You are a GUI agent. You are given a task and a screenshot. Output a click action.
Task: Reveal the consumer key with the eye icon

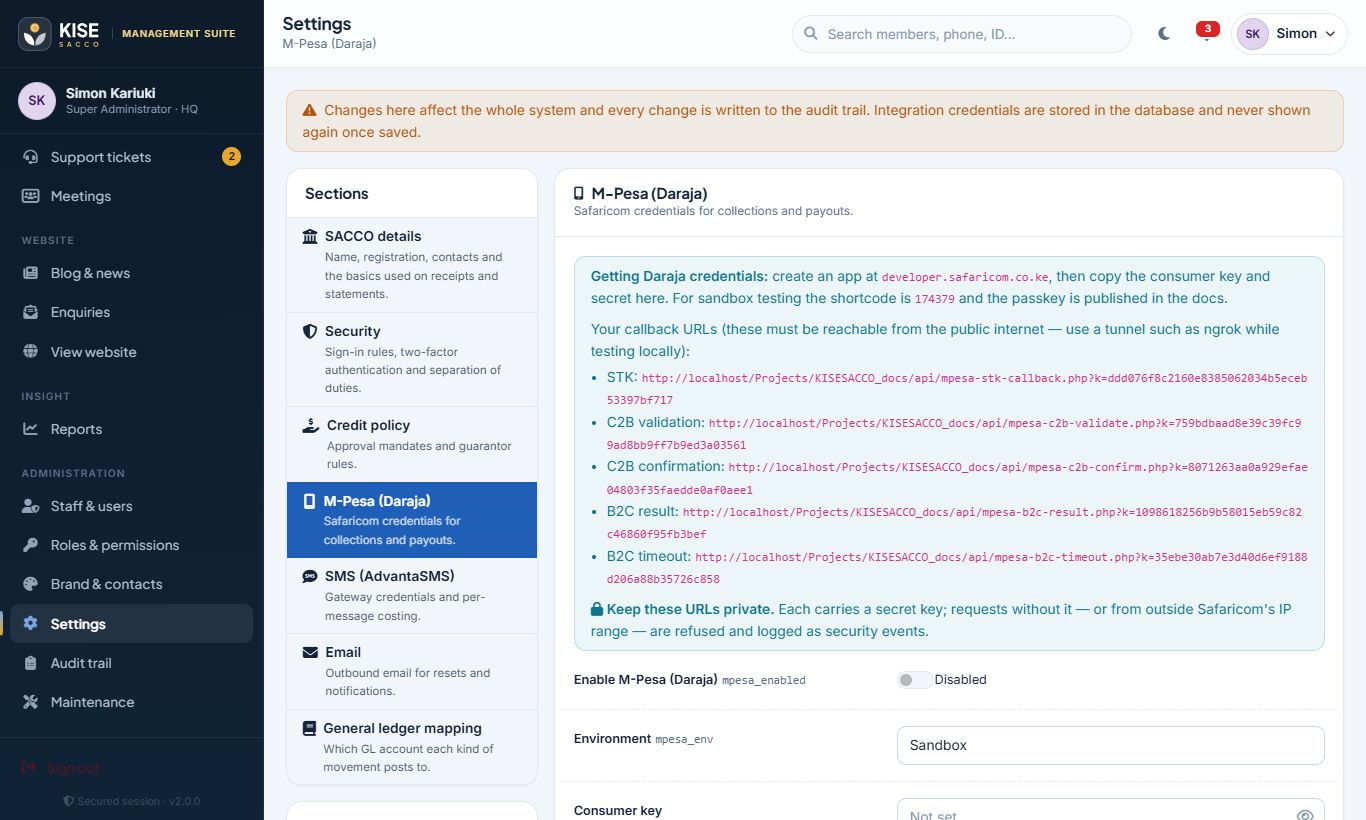(x=1304, y=816)
